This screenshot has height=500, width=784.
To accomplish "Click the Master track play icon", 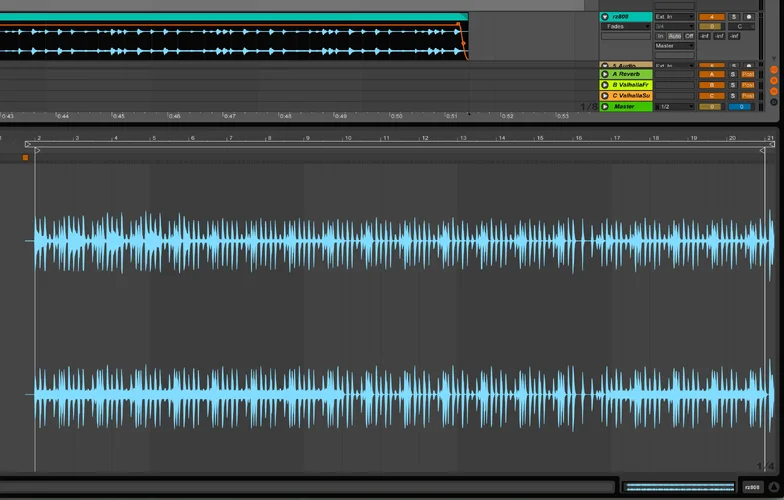I will point(605,106).
